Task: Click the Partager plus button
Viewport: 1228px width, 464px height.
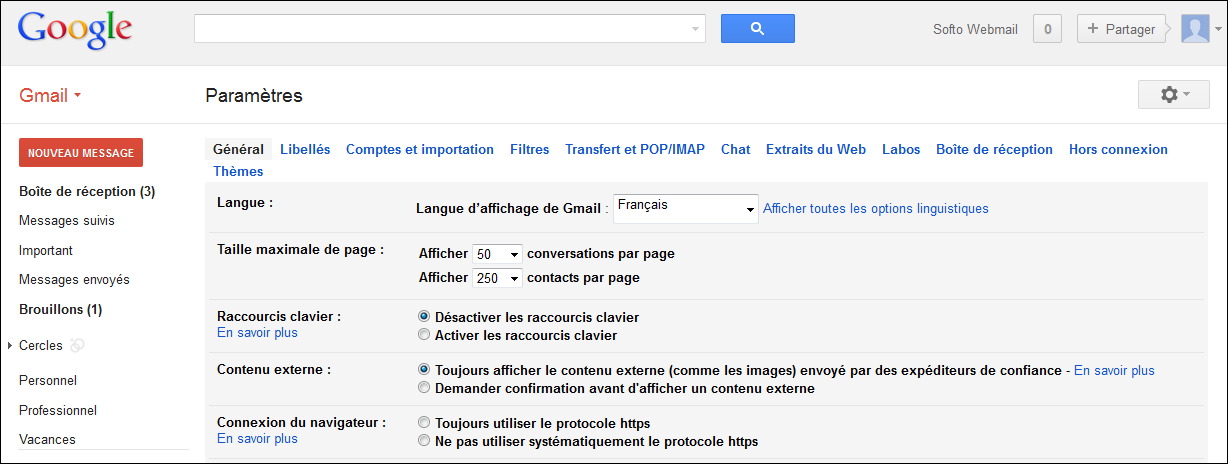Action: click(1121, 29)
